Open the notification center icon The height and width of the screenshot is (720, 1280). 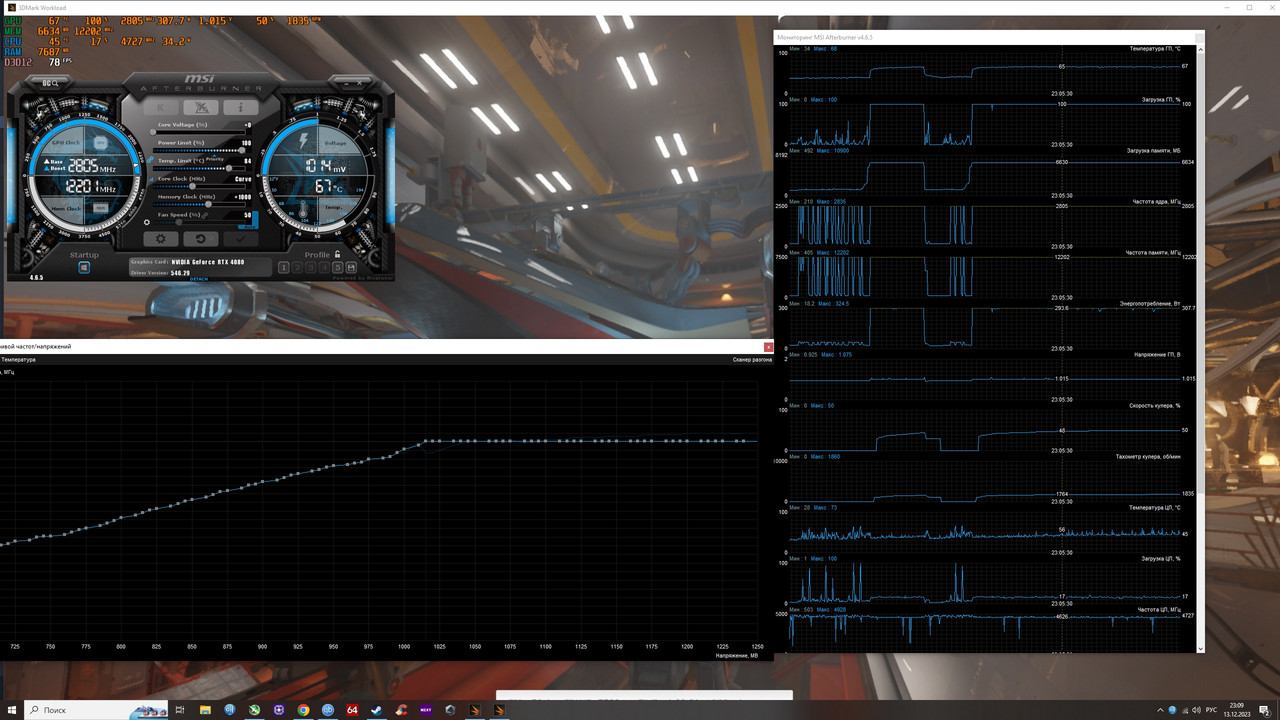[x=1265, y=710]
